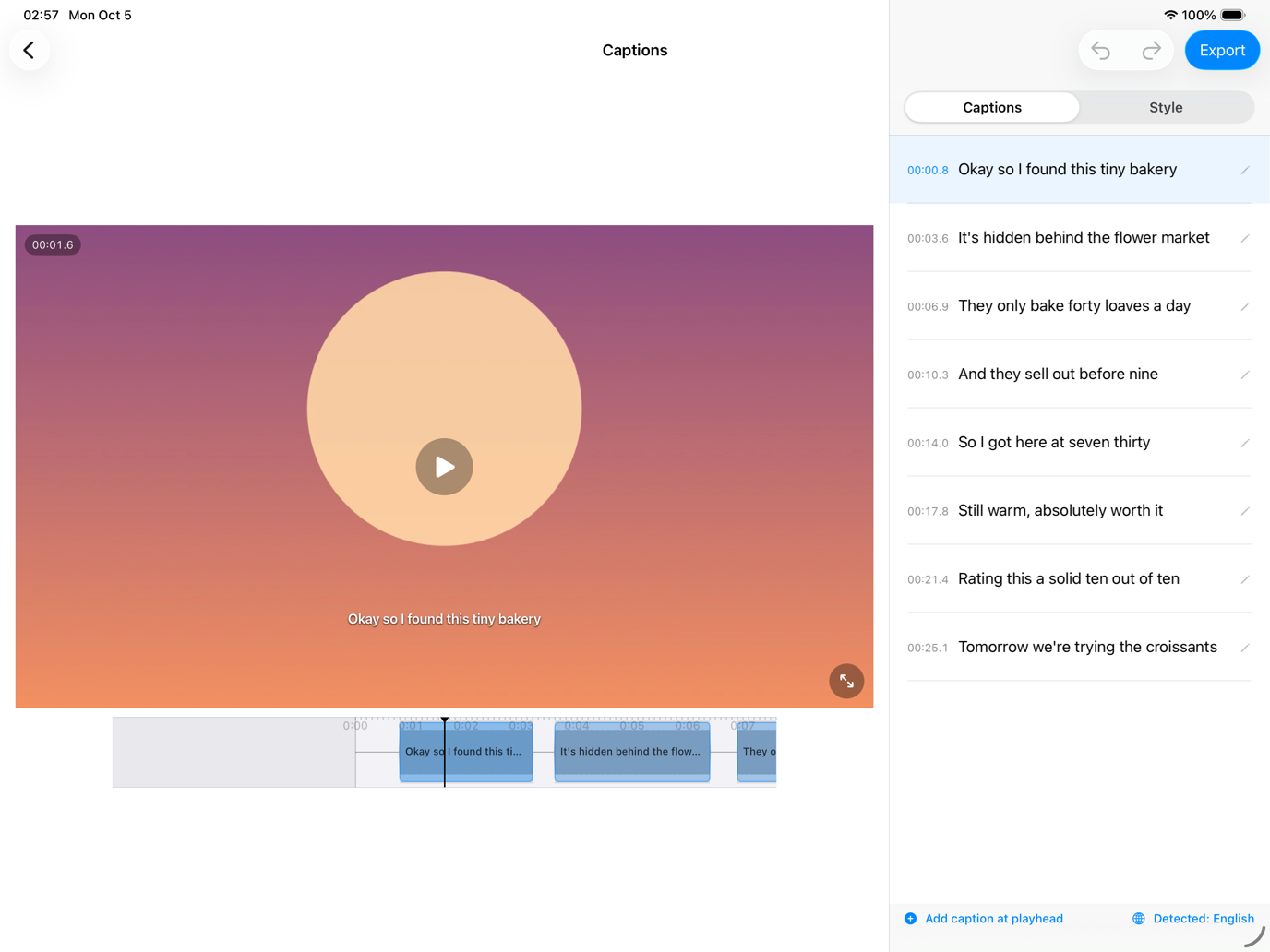Image resolution: width=1270 pixels, height=952 pixels.
Task: Edit the 'So I got here at seven thirty' caption
Action: pyautogui.click(x=1244, y=443)
